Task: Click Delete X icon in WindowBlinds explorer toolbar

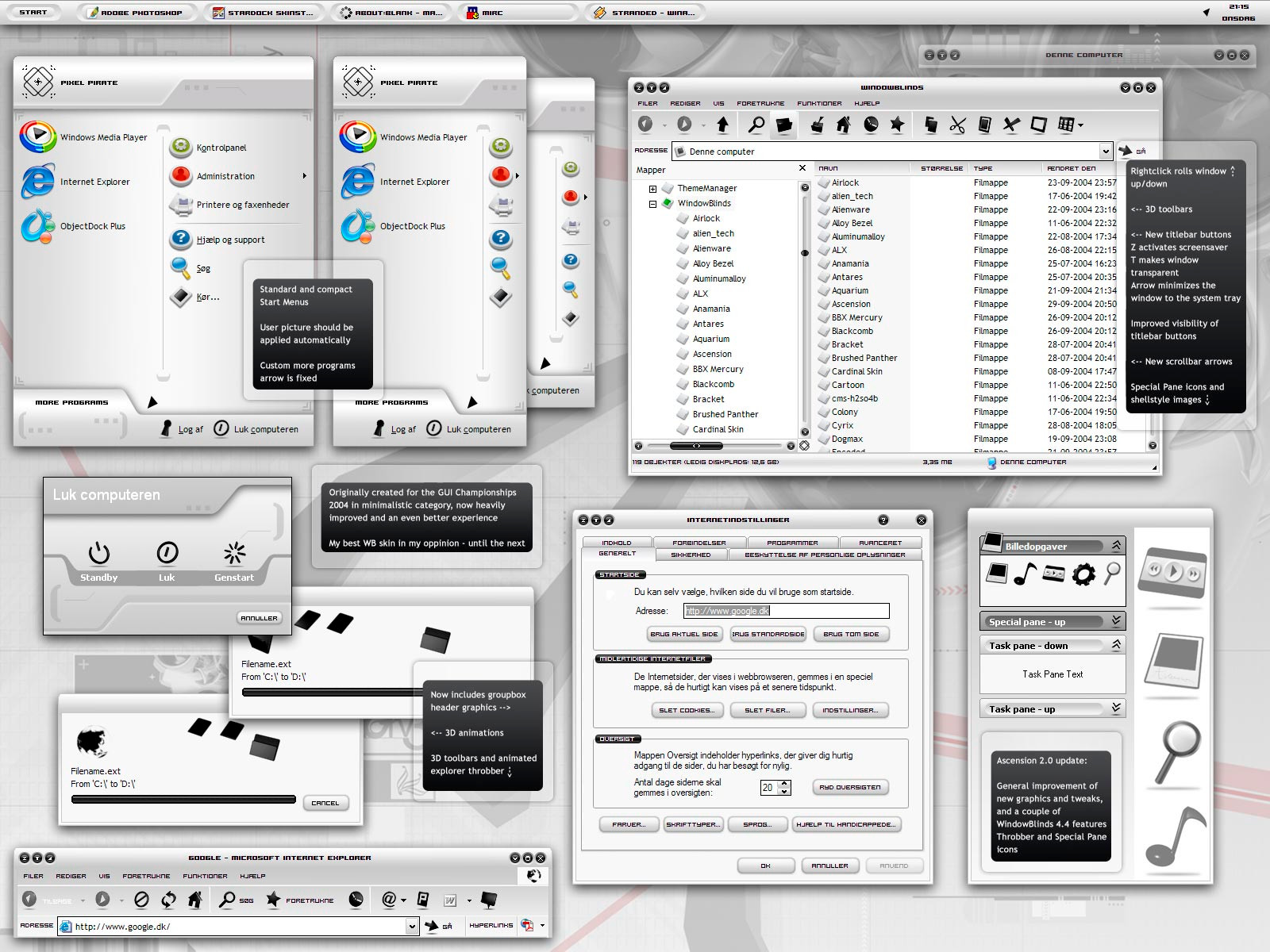Action: pos(1011,125)
